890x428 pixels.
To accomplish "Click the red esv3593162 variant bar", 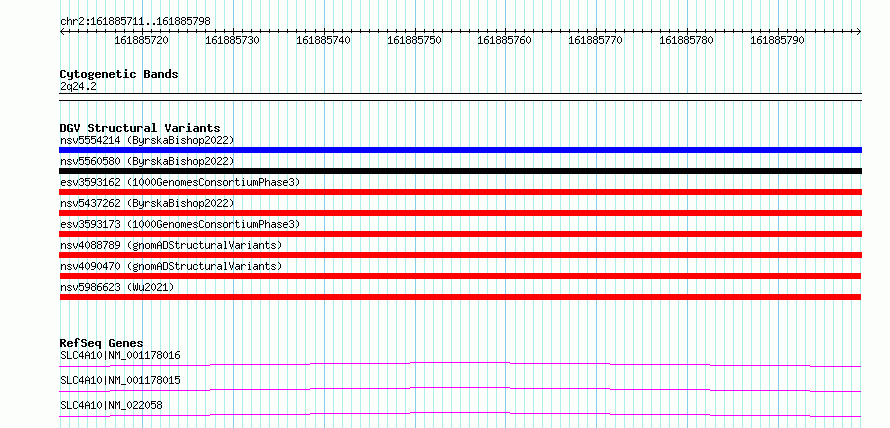I will click(460, 192).
